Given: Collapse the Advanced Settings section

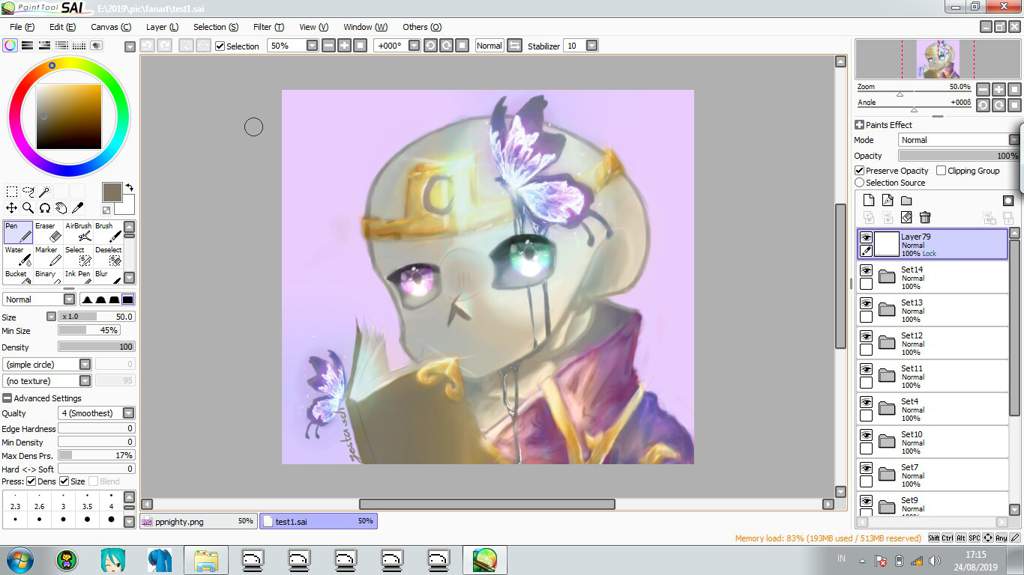Looking at the screenshot, I should point(7,398).
